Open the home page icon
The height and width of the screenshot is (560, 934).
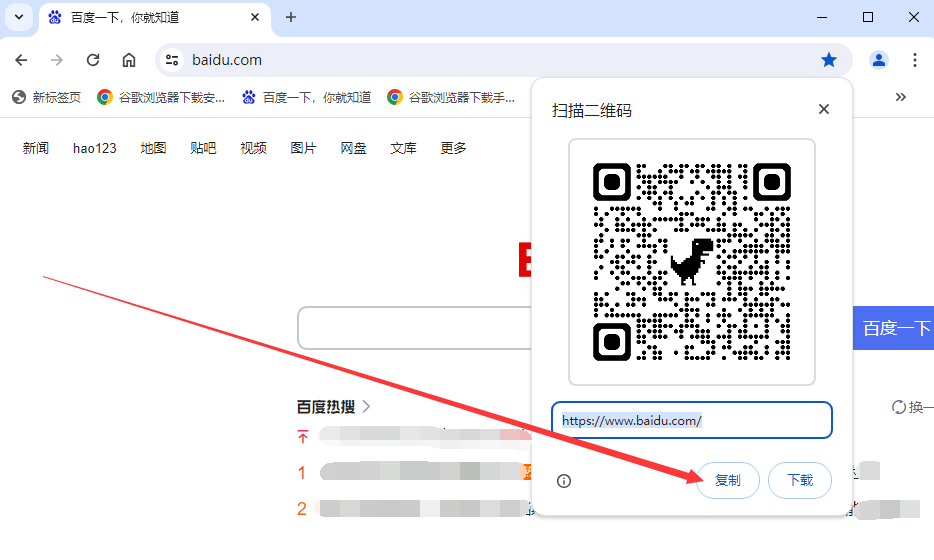point(129,60)
